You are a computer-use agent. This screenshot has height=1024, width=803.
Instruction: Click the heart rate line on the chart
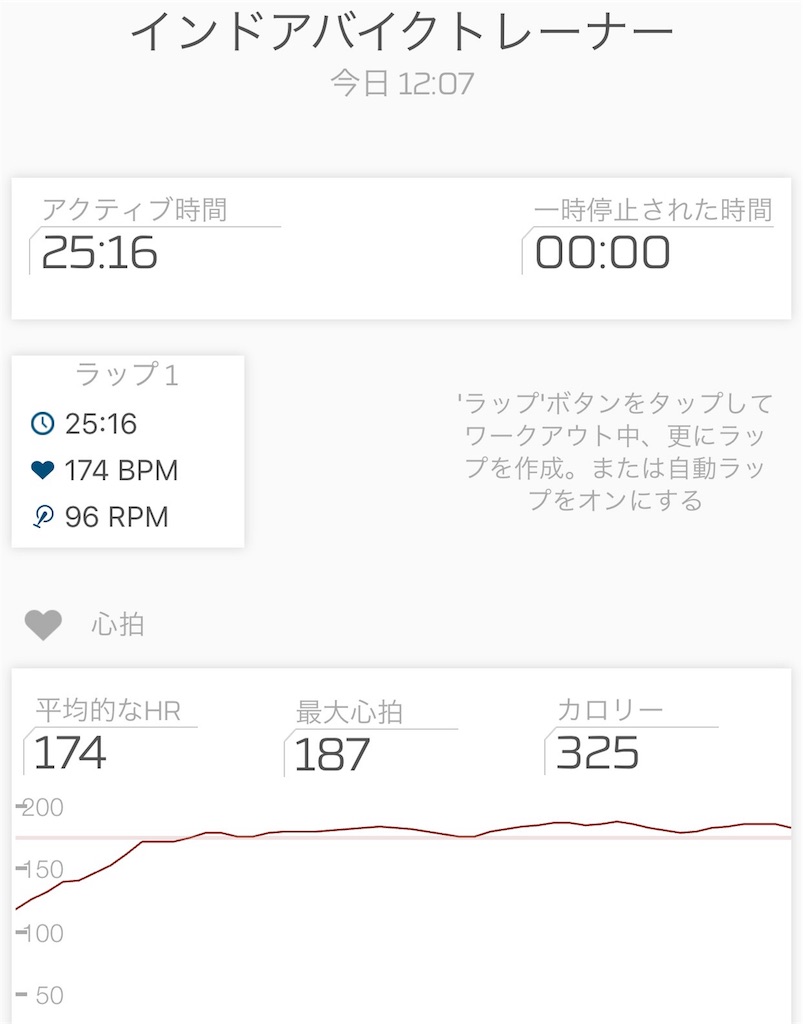(403, 829)
